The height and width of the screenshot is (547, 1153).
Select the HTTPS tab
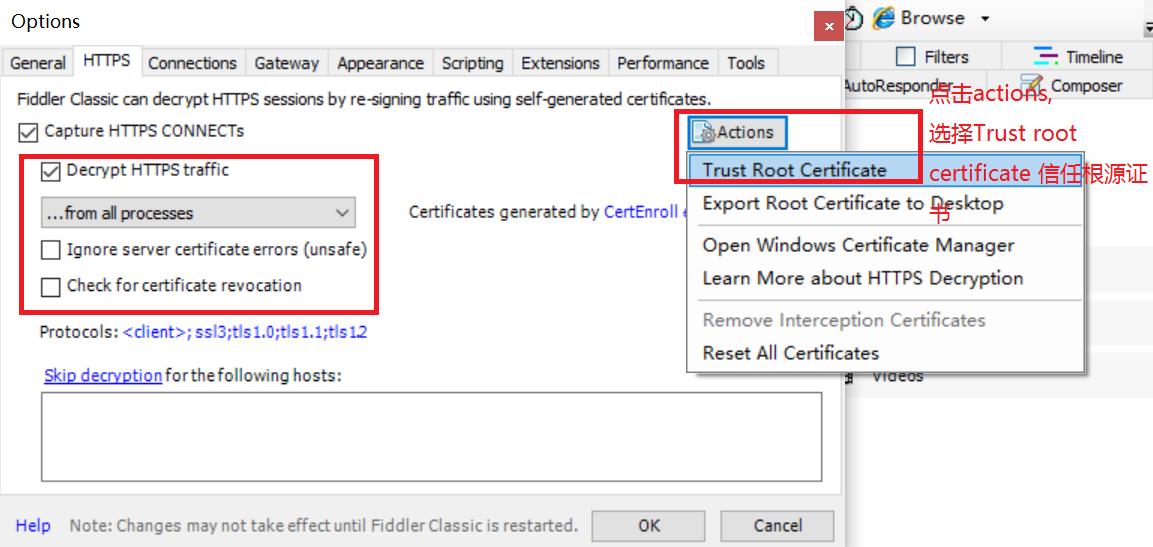pyautogui.click(x=107, y=61)
